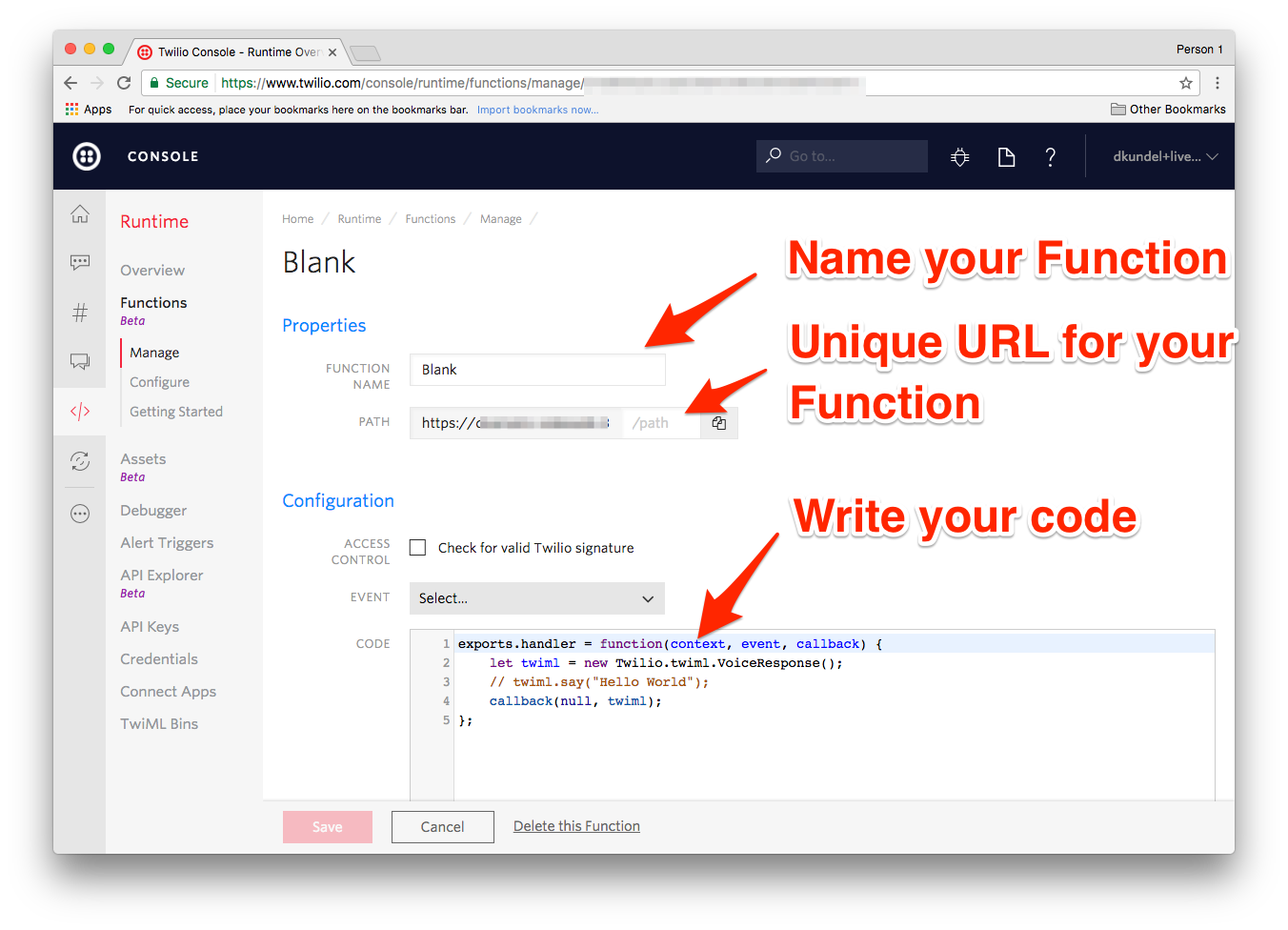The height and width of the screenshot is (930, 1288).
Task: Close the Twilio Console browser tab
Action: tap(332, 52)
